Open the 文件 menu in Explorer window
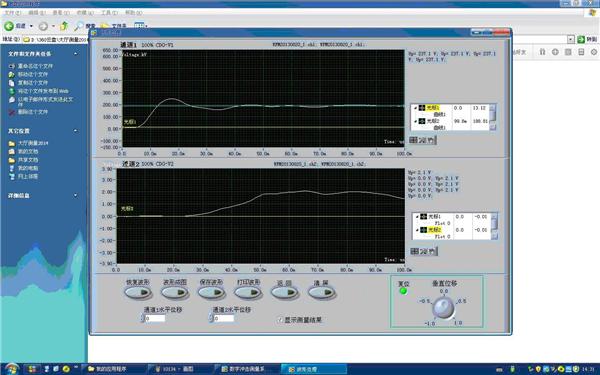This screenshot has height=375, width=600. click(x=13, y=13)
